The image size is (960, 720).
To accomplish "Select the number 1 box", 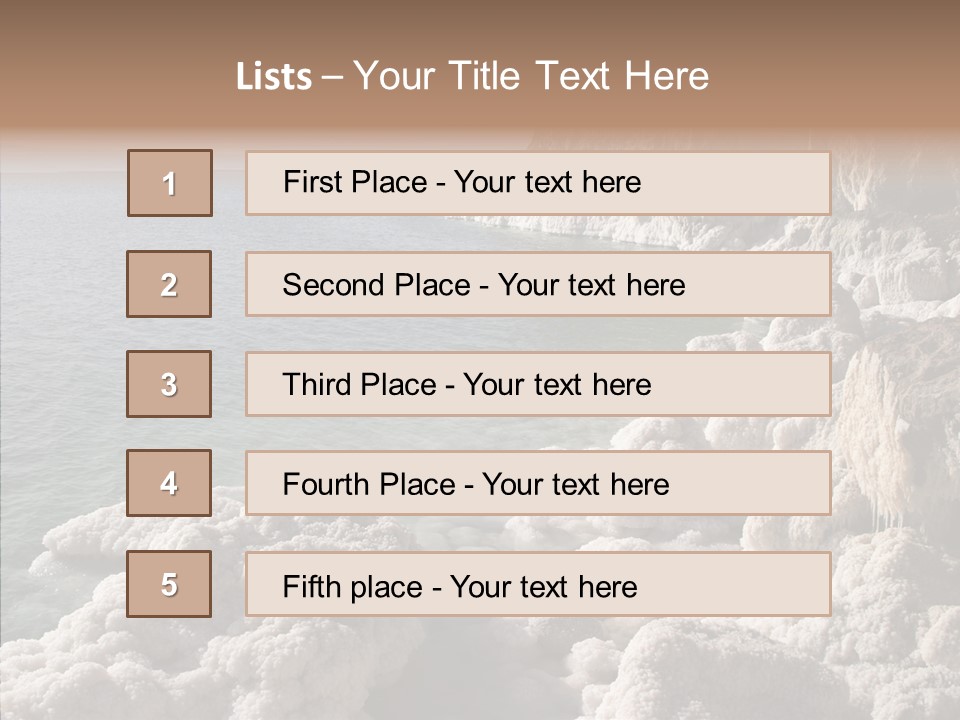I will (170, 183).
